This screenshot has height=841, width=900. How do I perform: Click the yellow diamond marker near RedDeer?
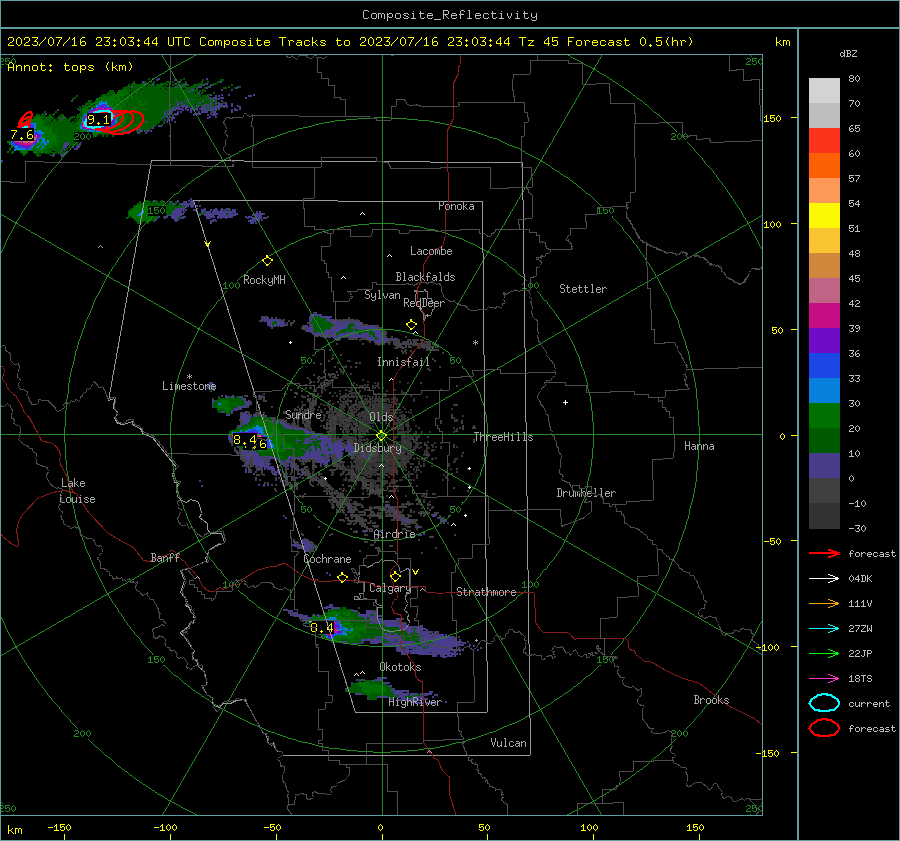tap(412, 325)
